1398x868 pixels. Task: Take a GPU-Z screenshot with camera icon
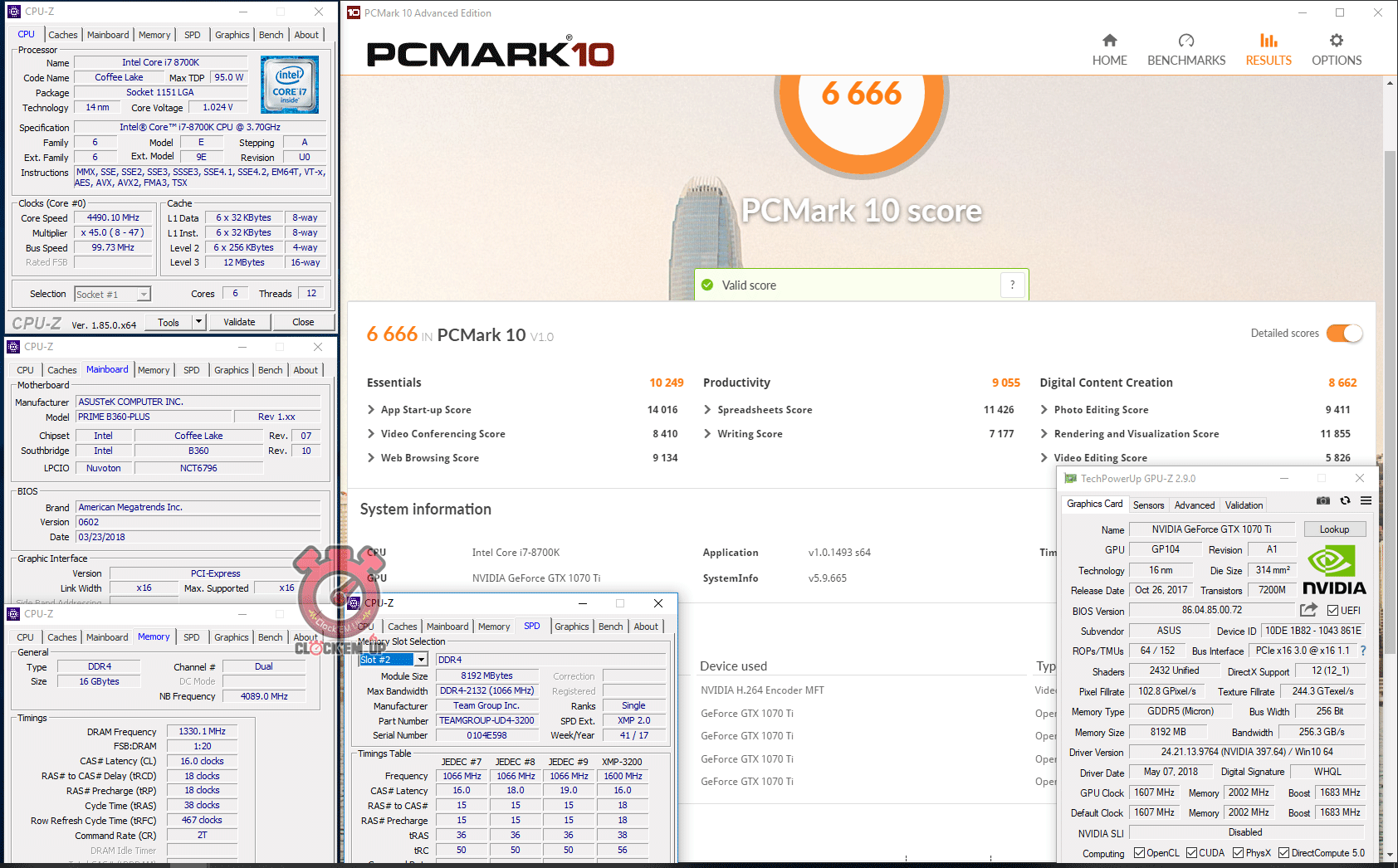click(1323, 500)
